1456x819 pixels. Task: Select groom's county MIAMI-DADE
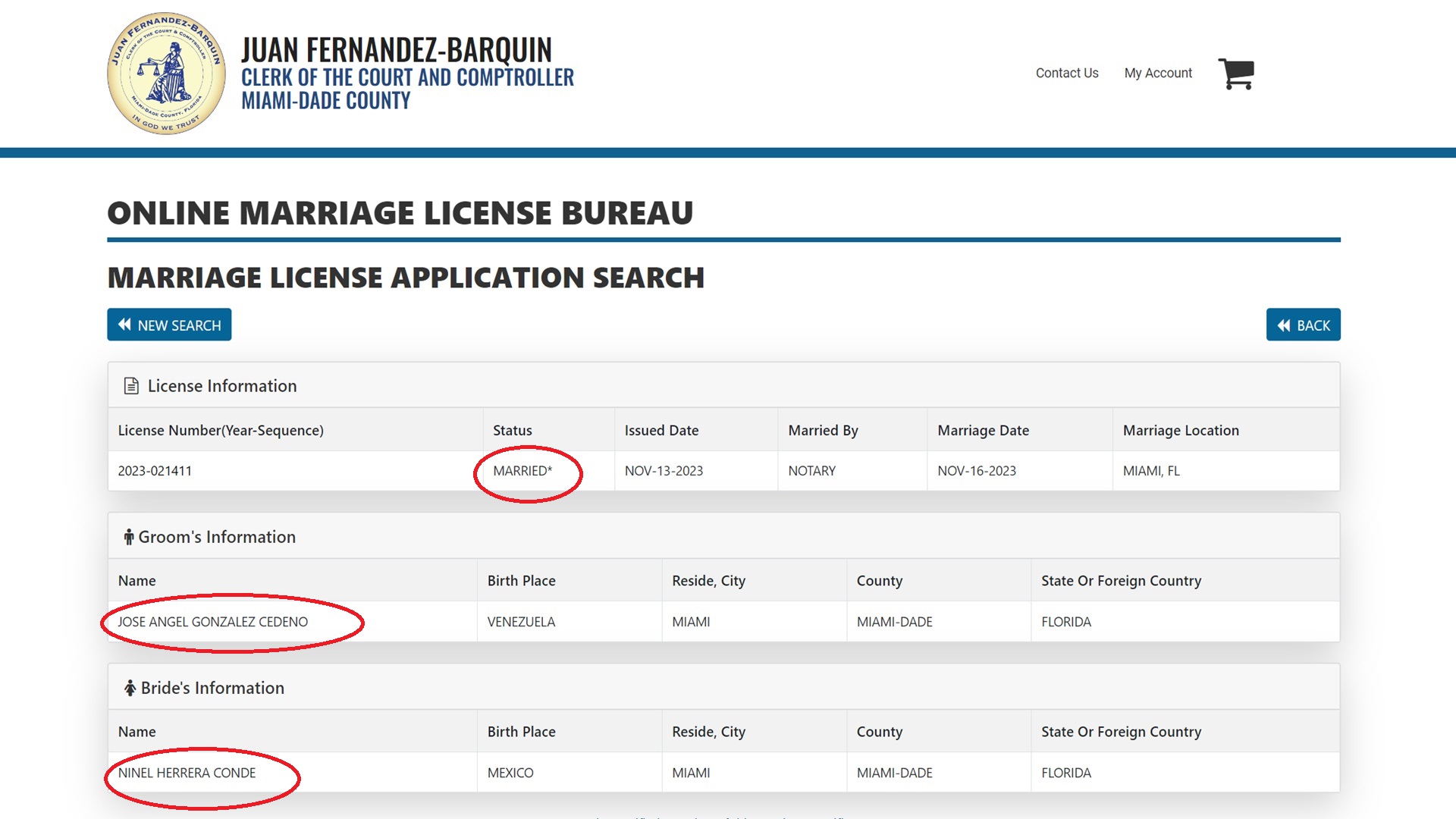pyautogui.click(x=894, y=622)
